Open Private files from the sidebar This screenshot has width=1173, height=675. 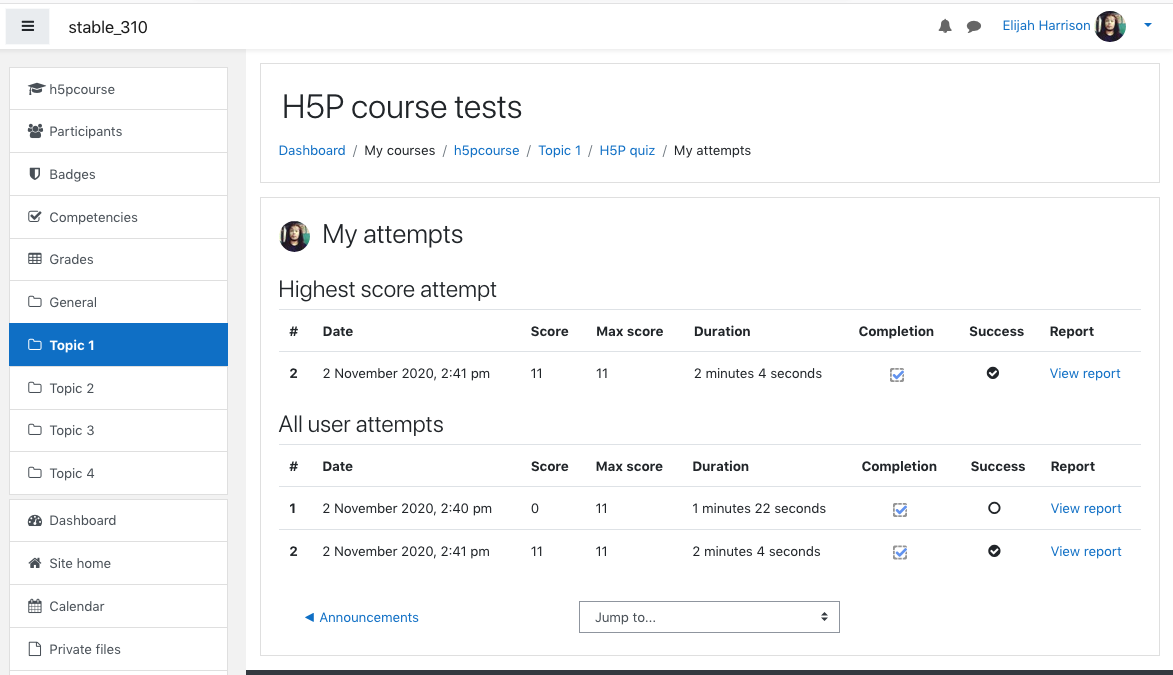118,649
